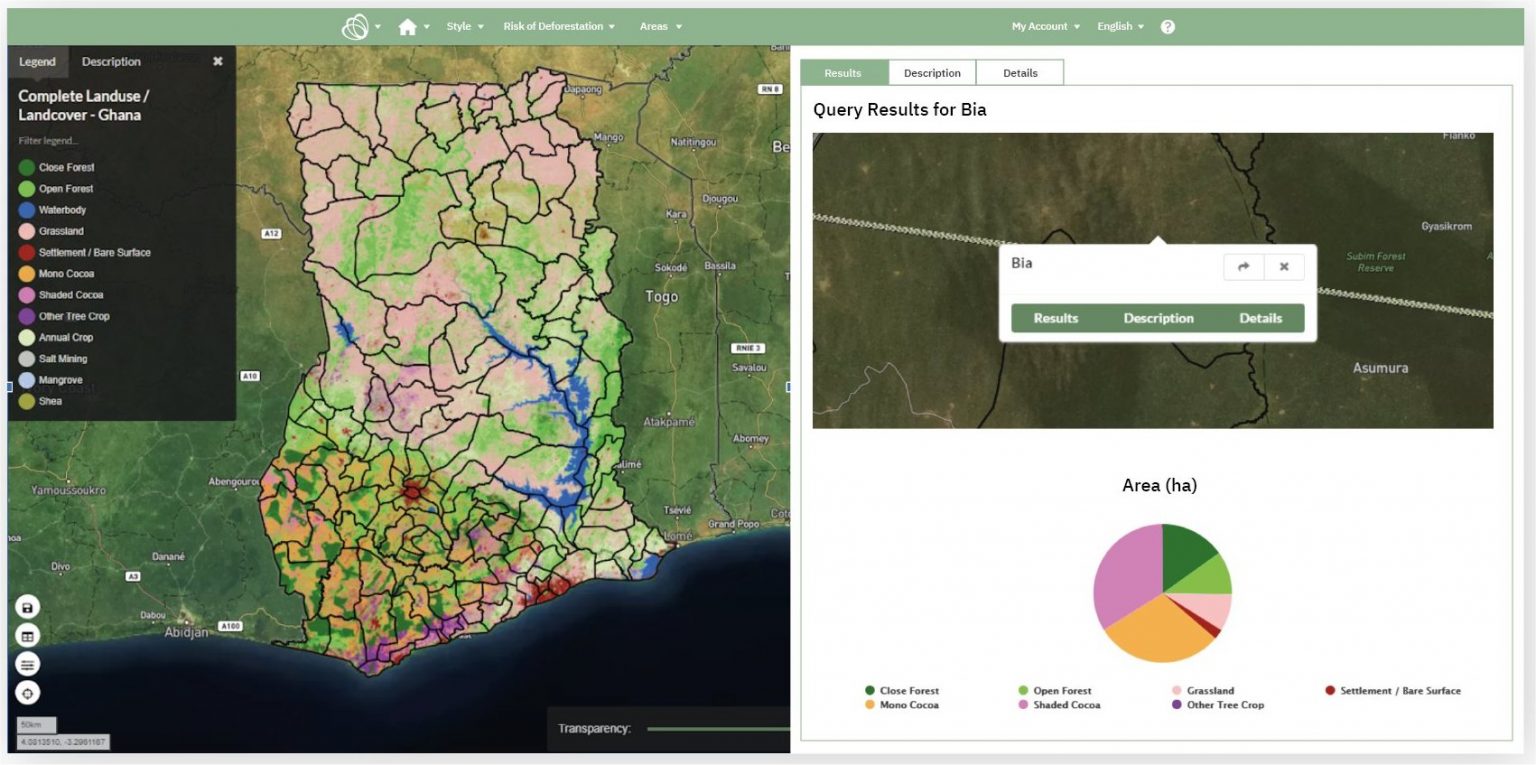1536x765 pixels.
Task: Adjust the Transparency slider
Action: coord(718,729)
